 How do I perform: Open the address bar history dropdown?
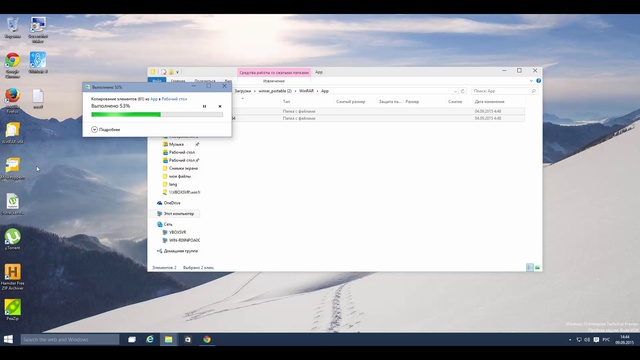455,91
